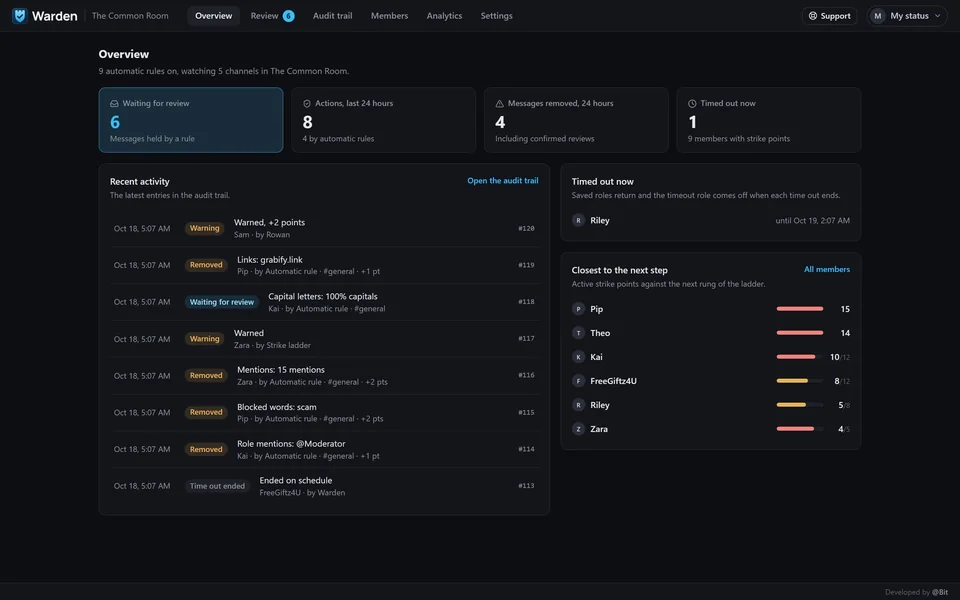This screenshot has height=600, width=960.
Task: Click Pip's strike points progress bar
Action: point(800,309)
